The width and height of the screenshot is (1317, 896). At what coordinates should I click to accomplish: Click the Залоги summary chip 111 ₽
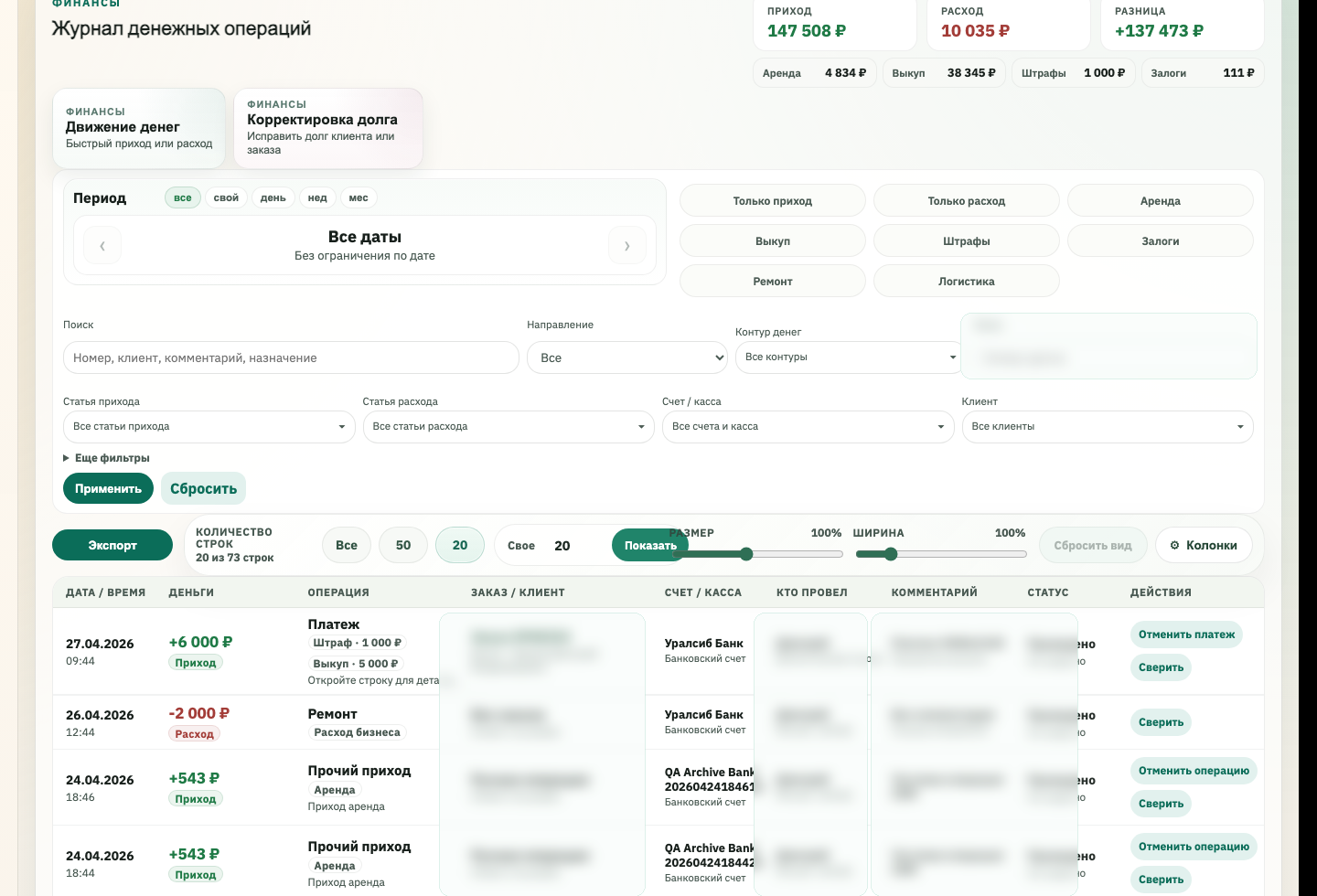coord(1203,73)
